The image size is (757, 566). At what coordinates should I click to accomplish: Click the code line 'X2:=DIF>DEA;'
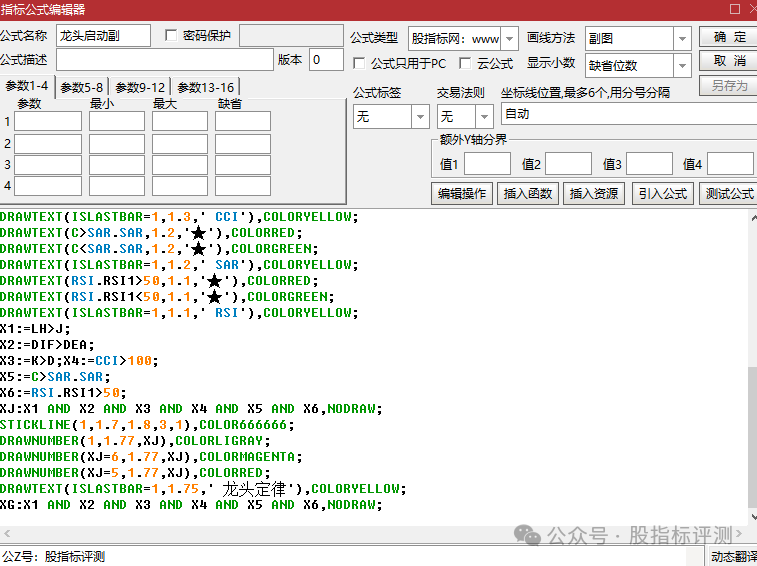[47, 345]
